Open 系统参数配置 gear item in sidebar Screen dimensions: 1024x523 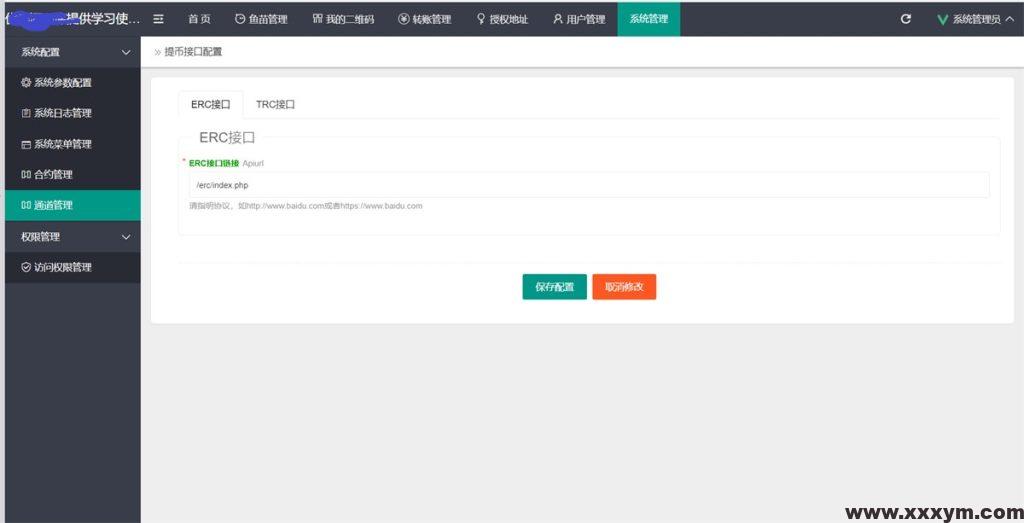pyautogui.click(x=62, y=83)
